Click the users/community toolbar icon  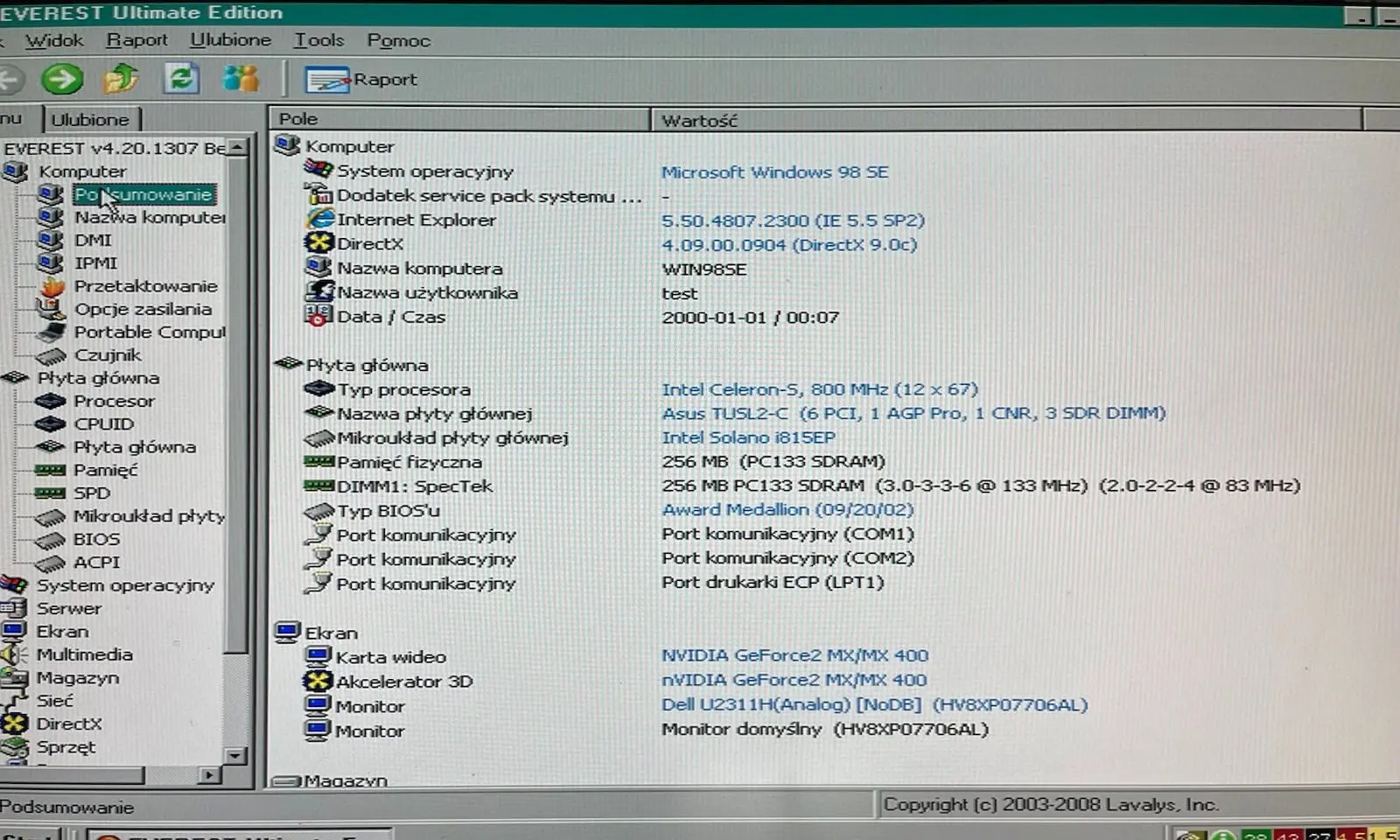pyautogui.click(x=241, y=79)
